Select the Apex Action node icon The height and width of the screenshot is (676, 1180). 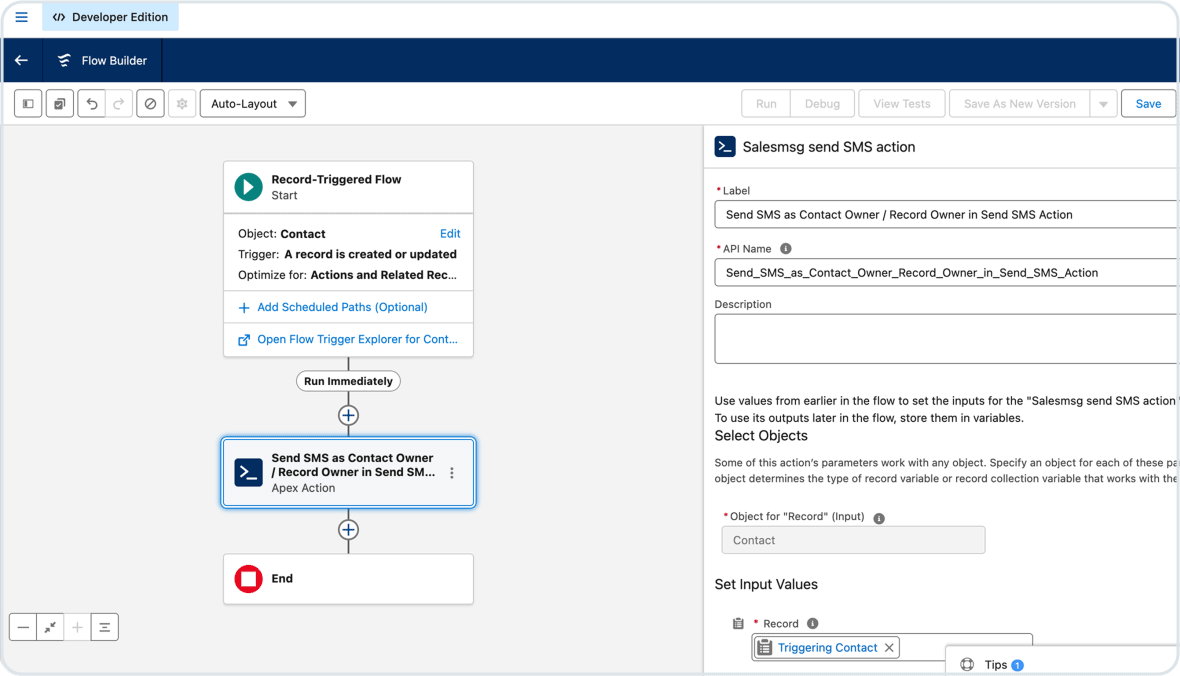(248, 472)
